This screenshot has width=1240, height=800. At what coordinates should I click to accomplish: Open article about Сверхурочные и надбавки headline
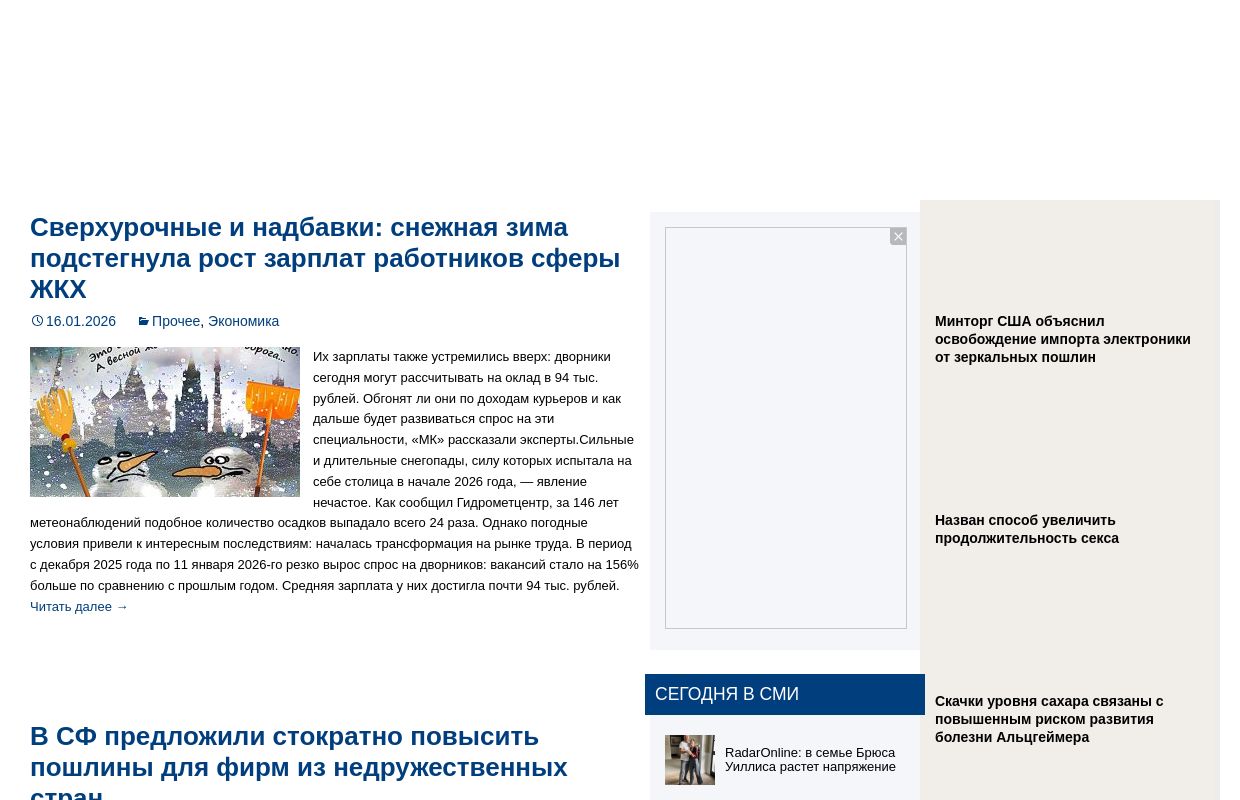click(x=325, y=257)
